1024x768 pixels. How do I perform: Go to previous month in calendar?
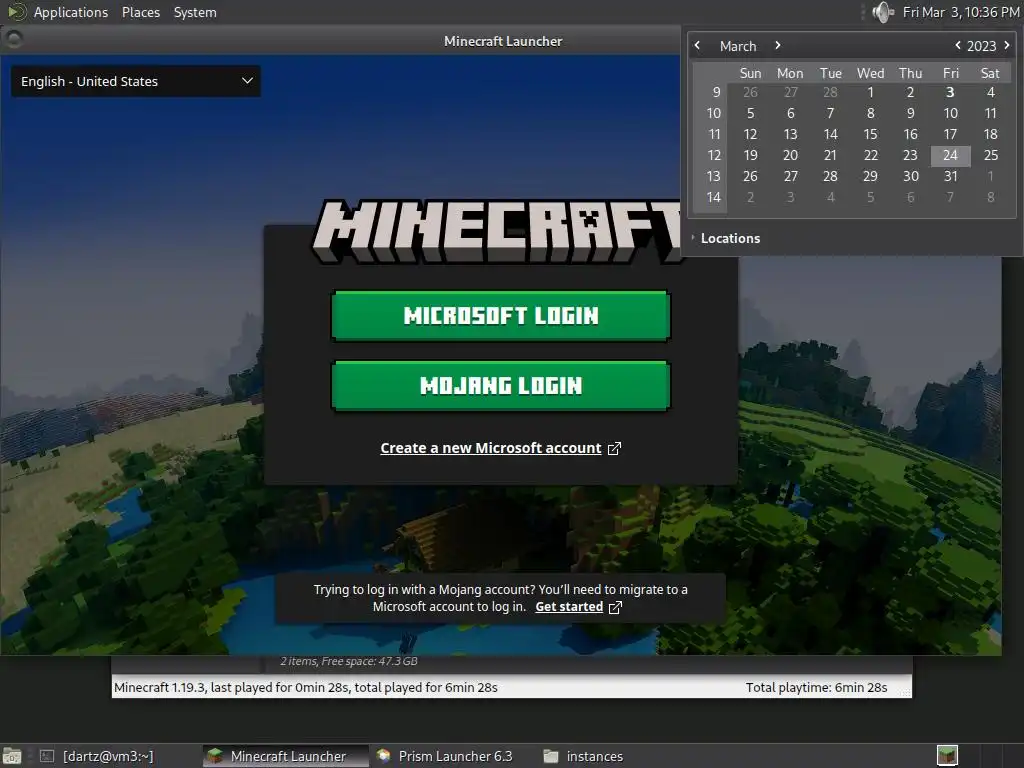pyautogui.click(x=697, y=45)
